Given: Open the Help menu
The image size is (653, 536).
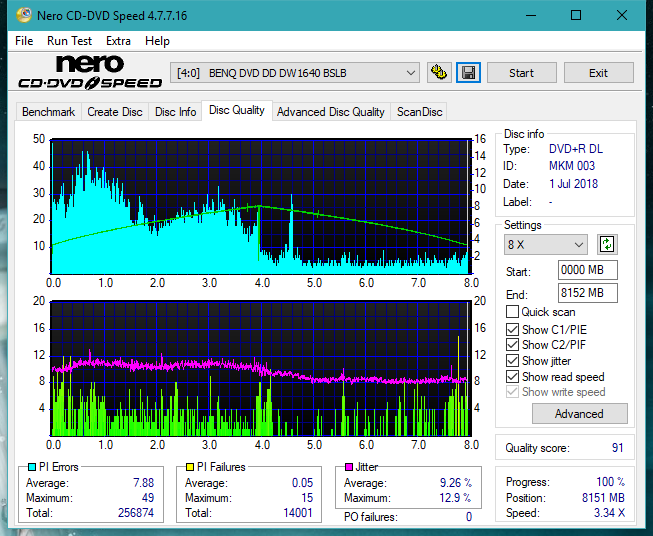Looking at the screenshot, I should (x=157, y=41).
